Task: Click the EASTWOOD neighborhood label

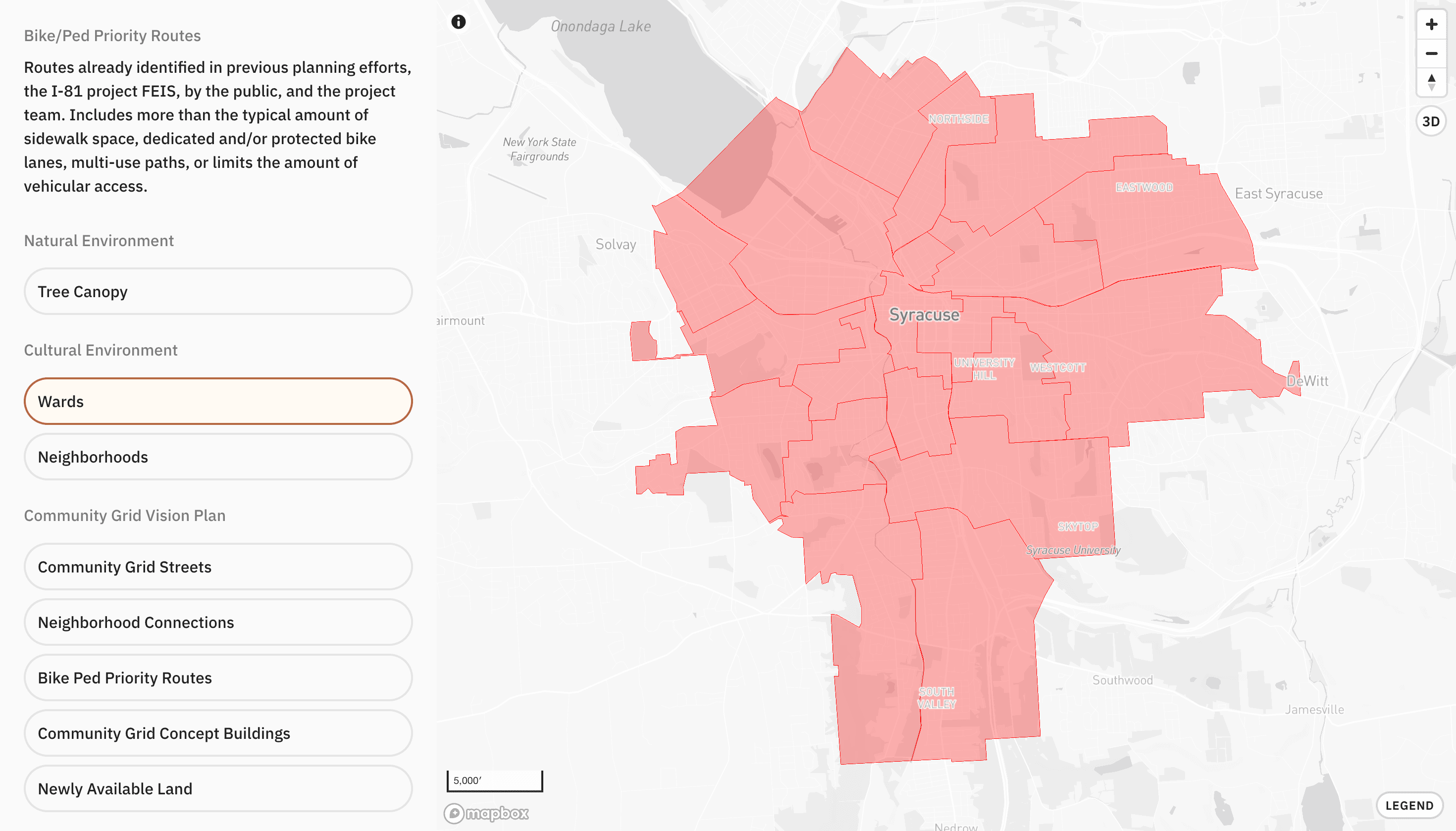Action: click(1144, 188)
